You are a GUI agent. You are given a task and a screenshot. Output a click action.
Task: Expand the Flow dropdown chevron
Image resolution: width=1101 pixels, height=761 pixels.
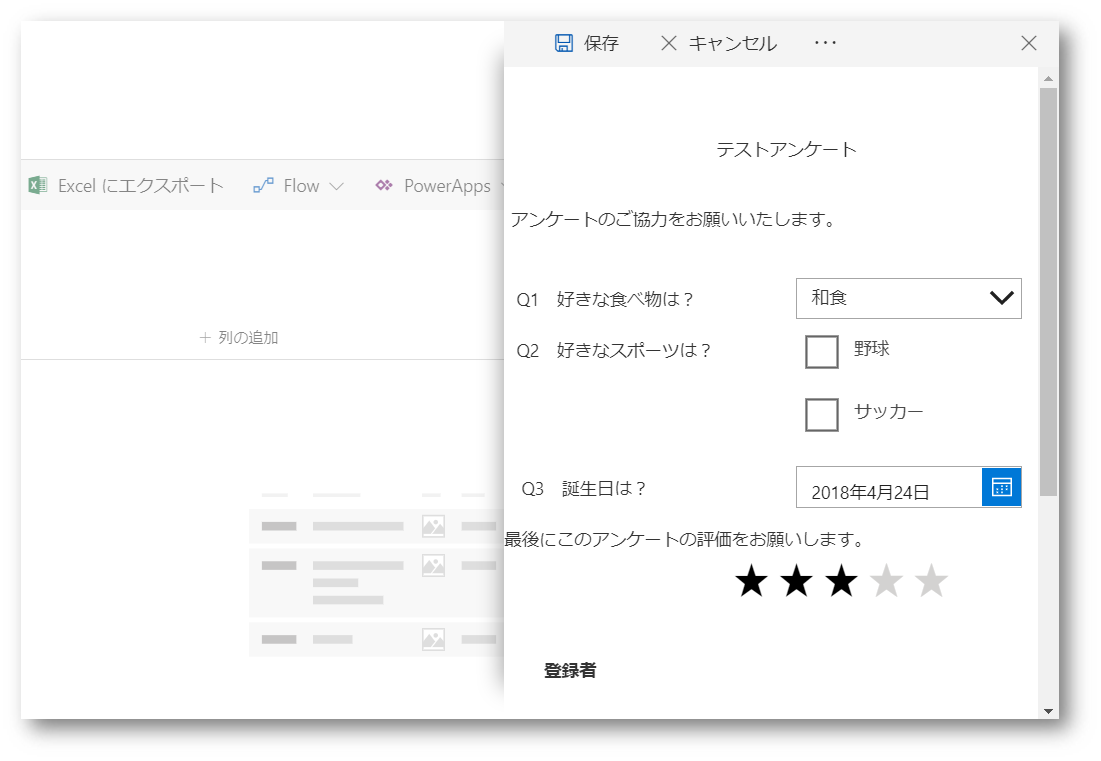pos(336,186)
